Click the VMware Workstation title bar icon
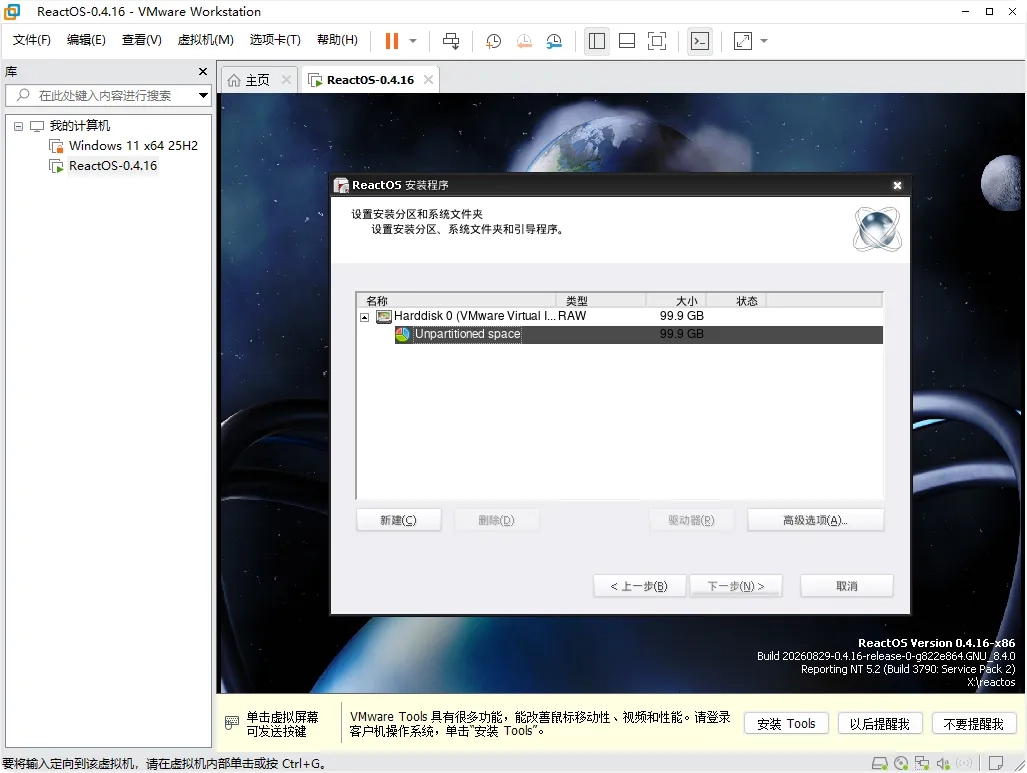 (x=12, y=11)
